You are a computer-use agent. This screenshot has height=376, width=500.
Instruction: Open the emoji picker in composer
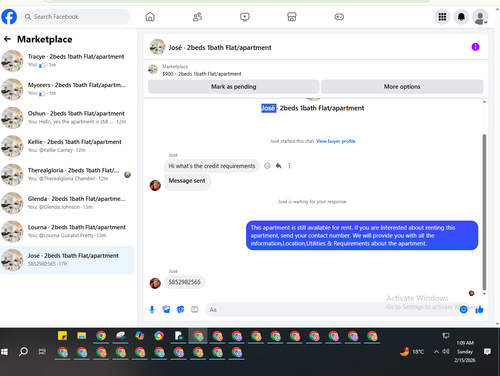point(463,310)
